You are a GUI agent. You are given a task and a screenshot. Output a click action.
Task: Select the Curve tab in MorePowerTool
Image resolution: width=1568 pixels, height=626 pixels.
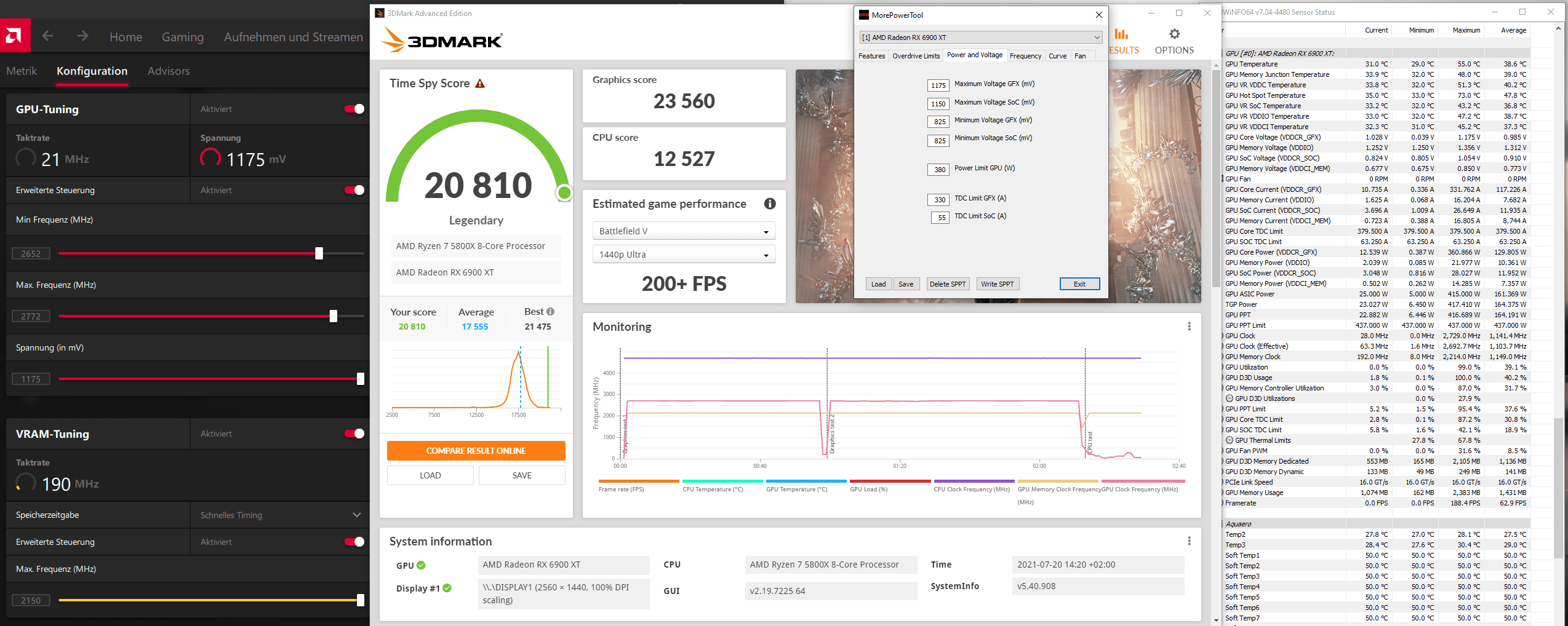[1057, 56]
